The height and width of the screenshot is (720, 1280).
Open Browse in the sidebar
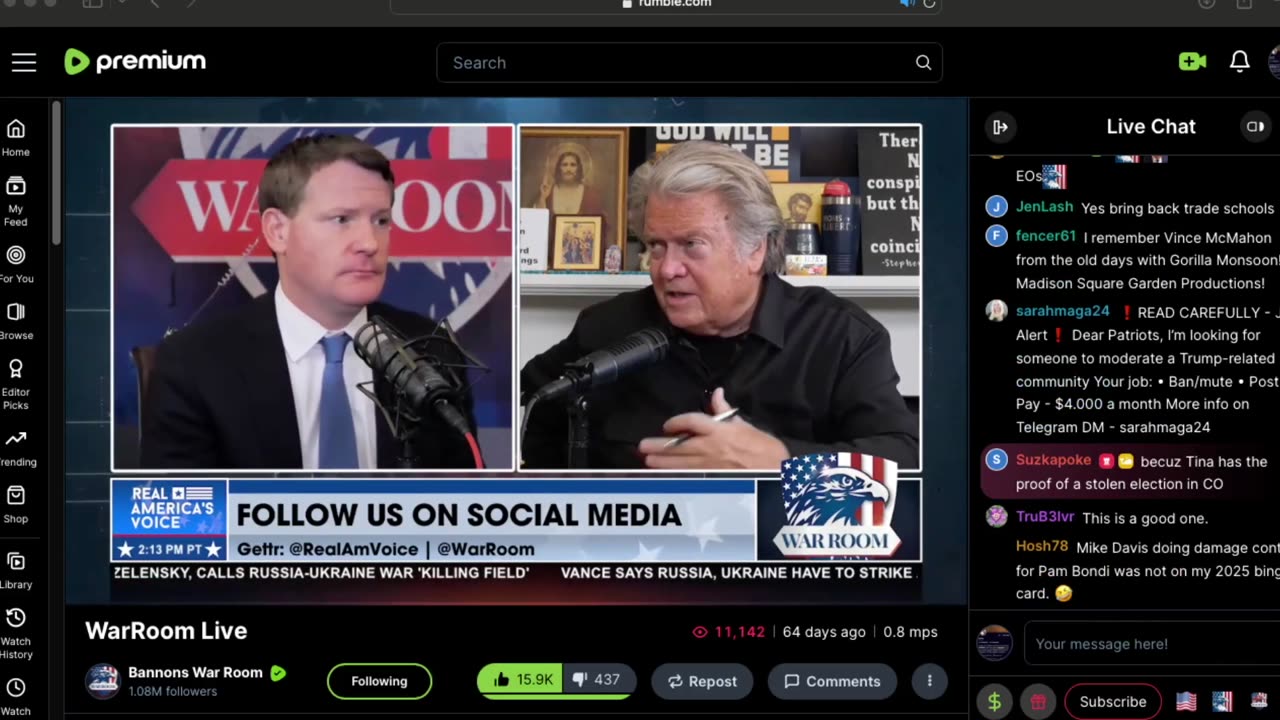(x=16, y=322)
